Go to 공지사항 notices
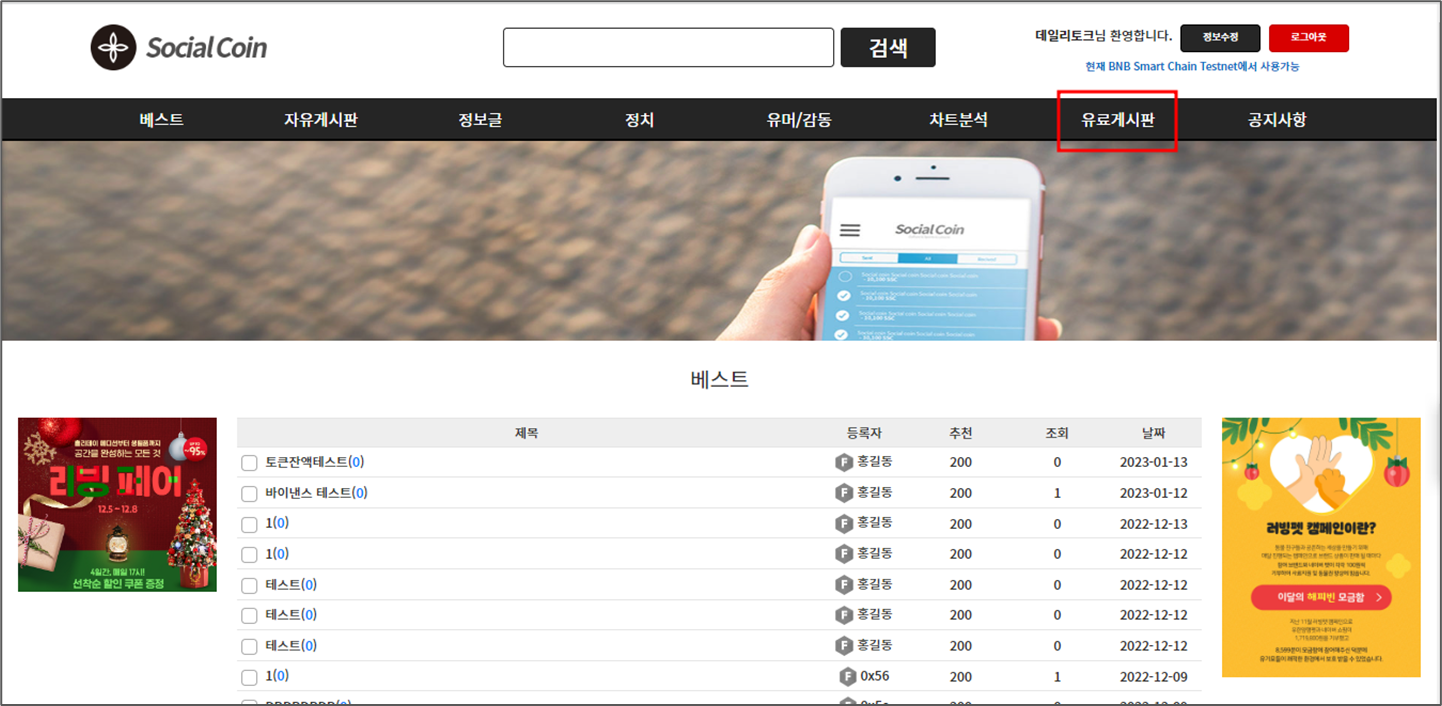This screenshot has height=706, width=1442. [x=1277, y=120]
